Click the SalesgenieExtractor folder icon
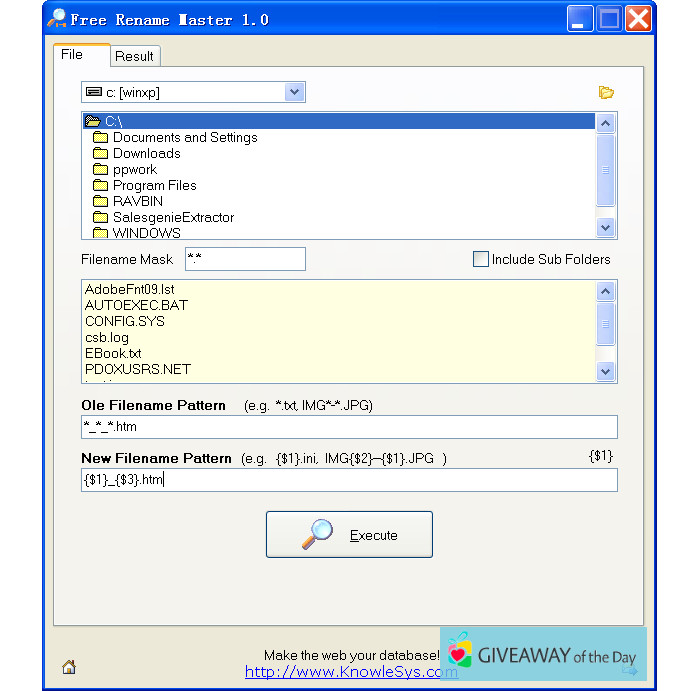 click(x=100, y=218)
